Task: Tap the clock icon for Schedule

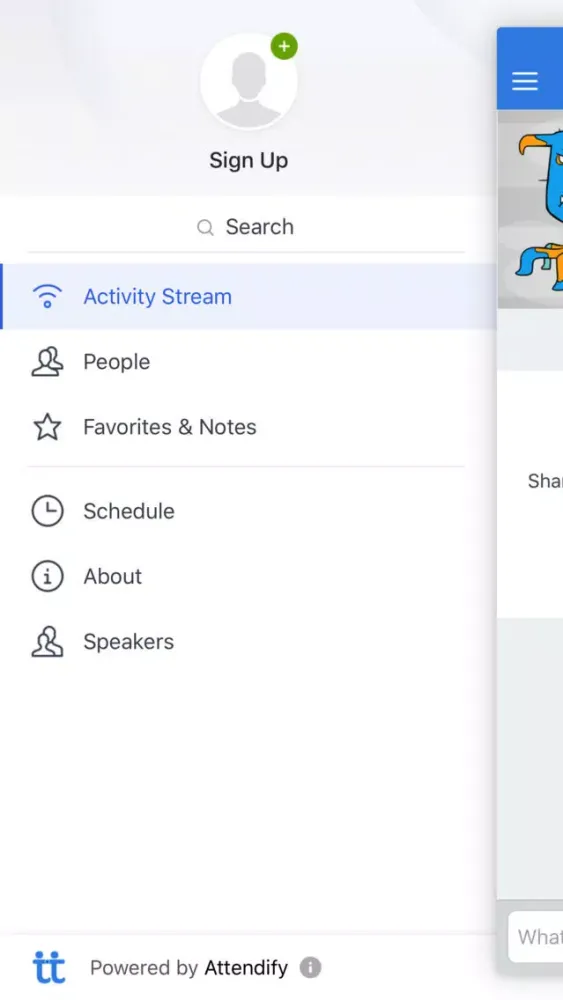Action: click(47, 511)
